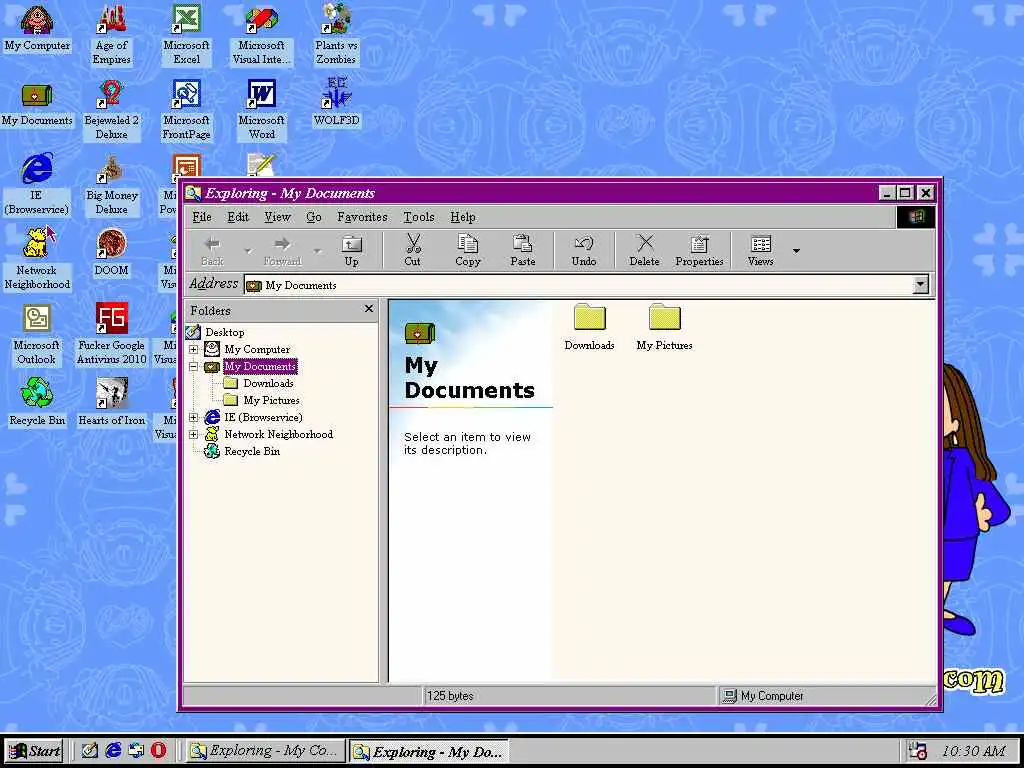
Task: Click the Delete toolbar icon
Action: coord(644,251)
